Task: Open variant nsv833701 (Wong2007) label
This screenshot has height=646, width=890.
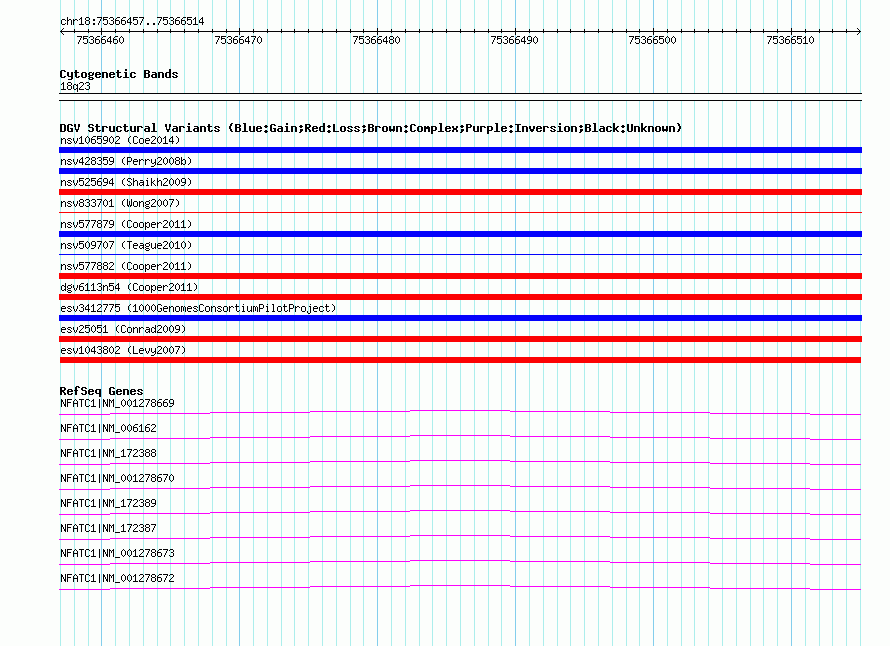Action: (x=120, y=203)
